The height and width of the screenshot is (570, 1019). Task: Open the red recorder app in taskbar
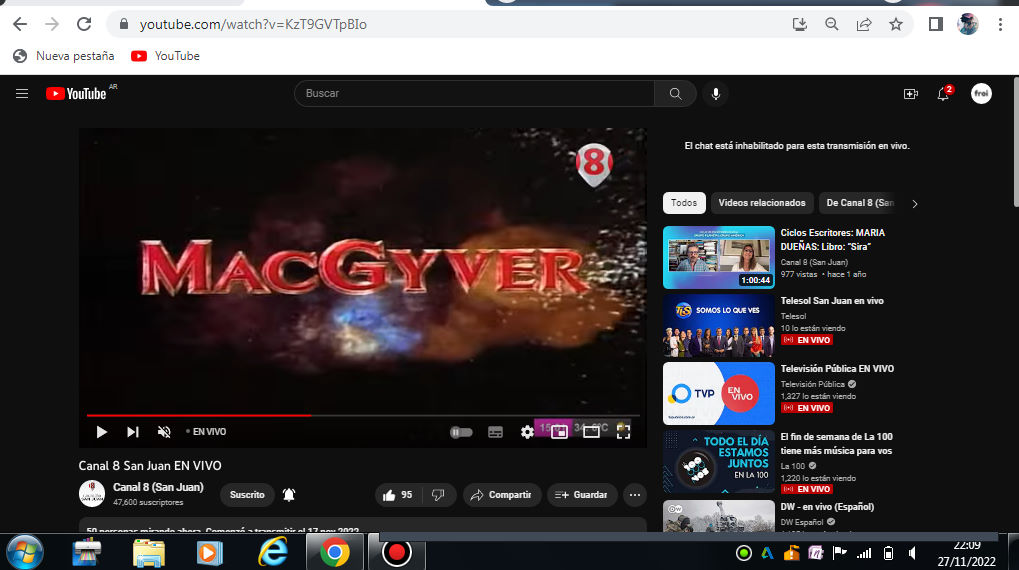click(396, 553)
